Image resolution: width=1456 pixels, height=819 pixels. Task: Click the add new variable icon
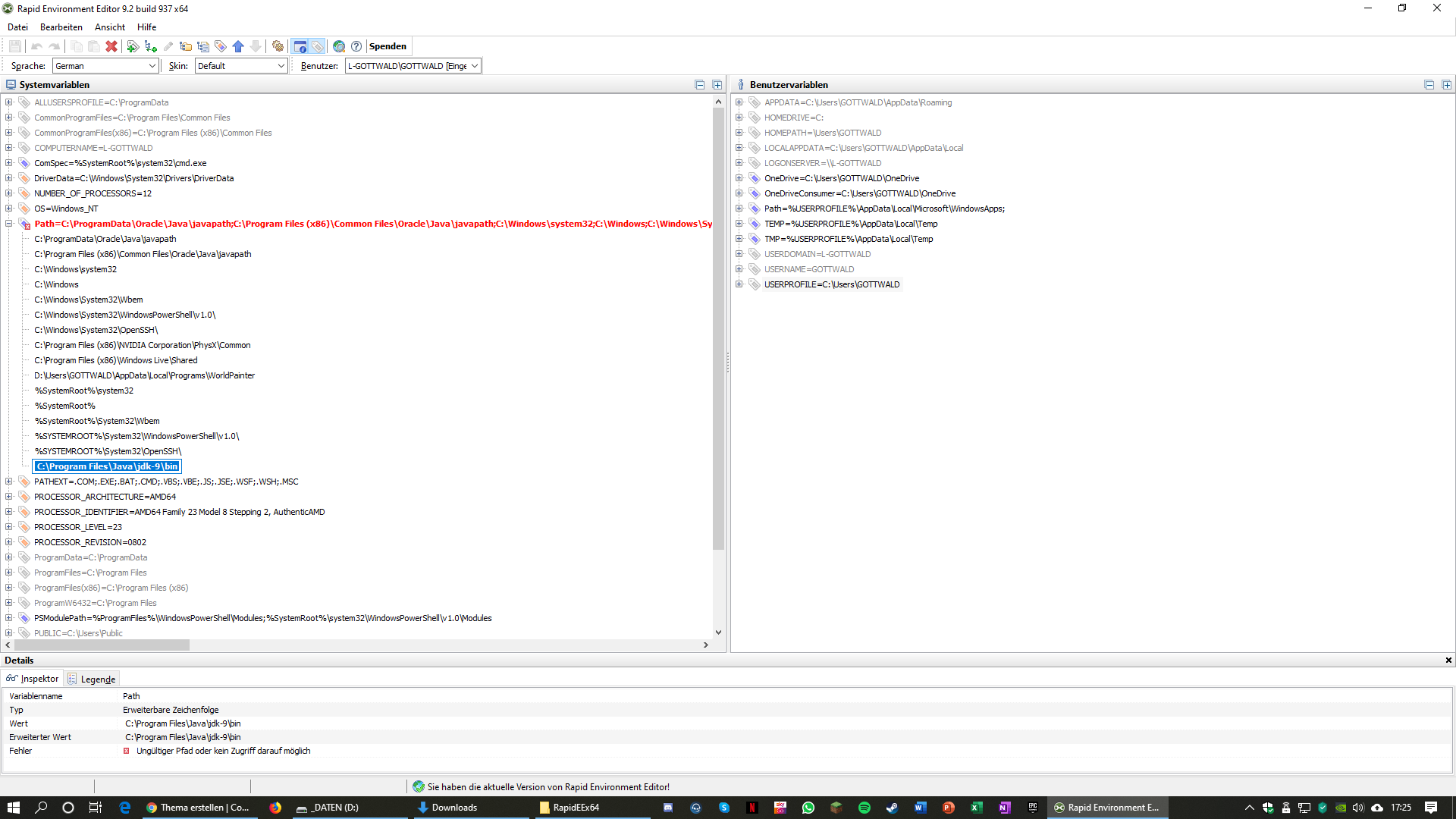(x=133, y=46)
